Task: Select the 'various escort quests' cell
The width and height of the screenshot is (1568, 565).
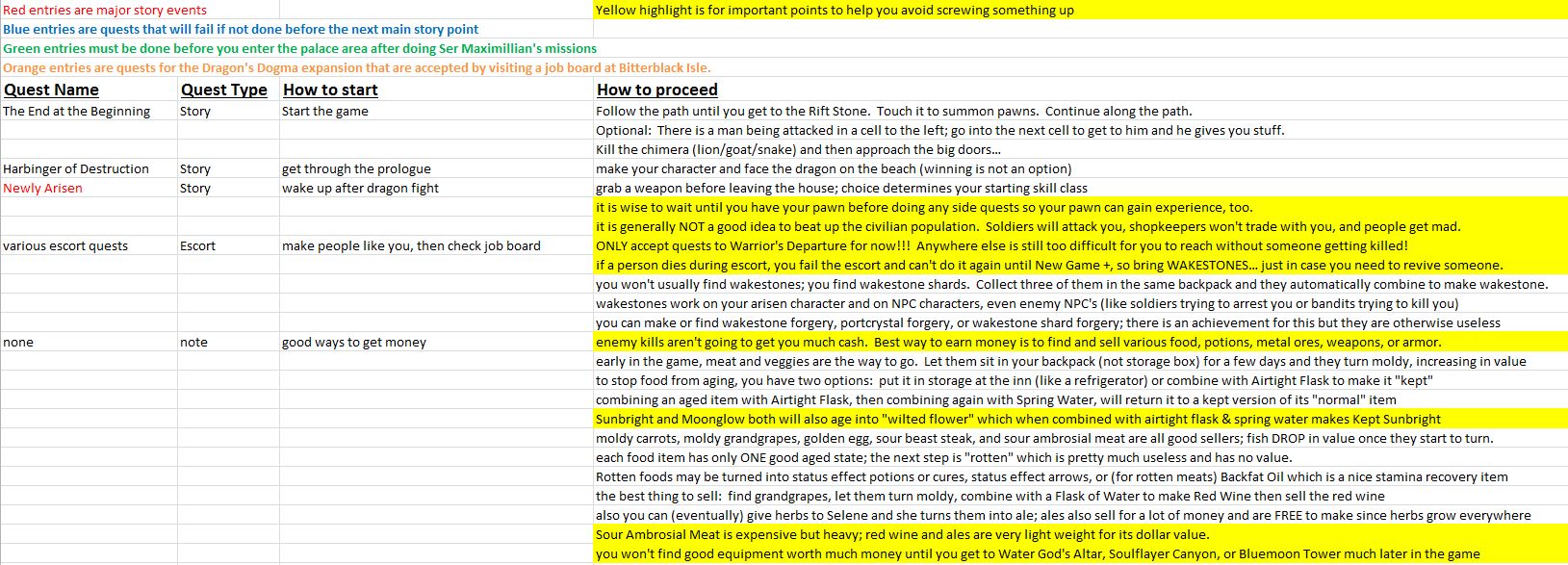Action: (90, 245)
